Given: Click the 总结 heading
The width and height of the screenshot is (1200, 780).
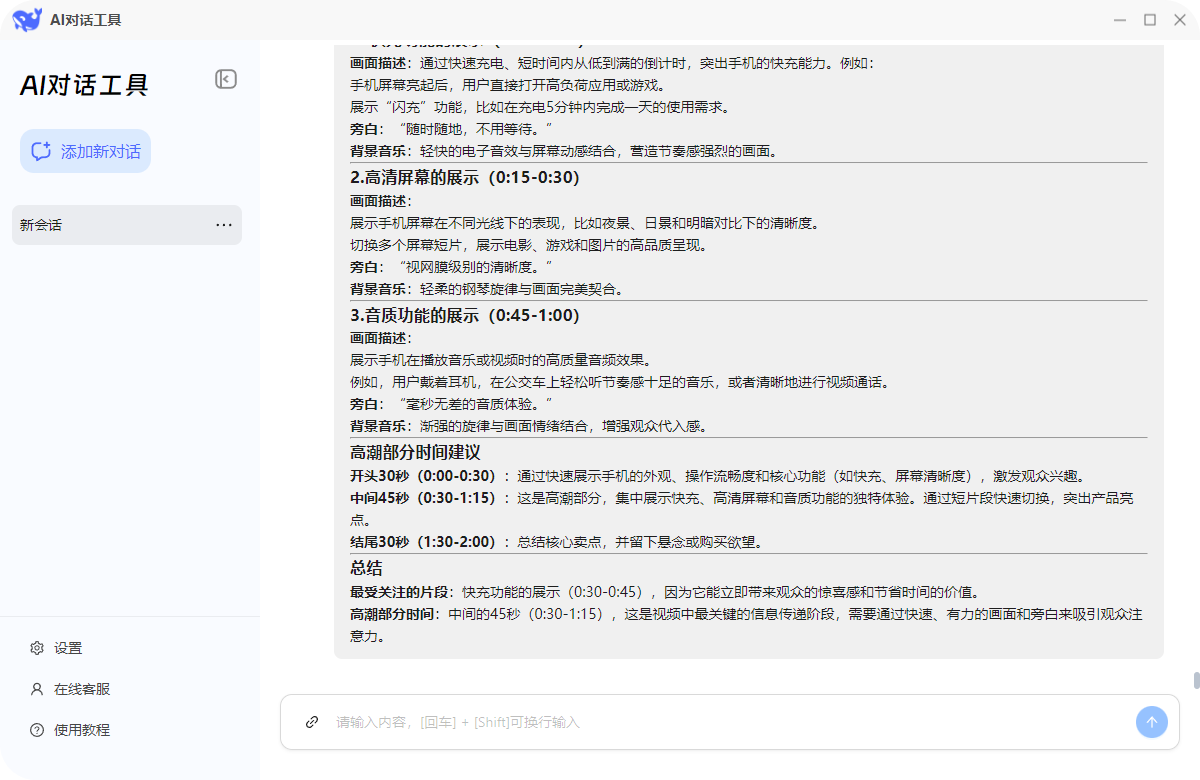Looking at the screenshot, I should tap(366, 567).
